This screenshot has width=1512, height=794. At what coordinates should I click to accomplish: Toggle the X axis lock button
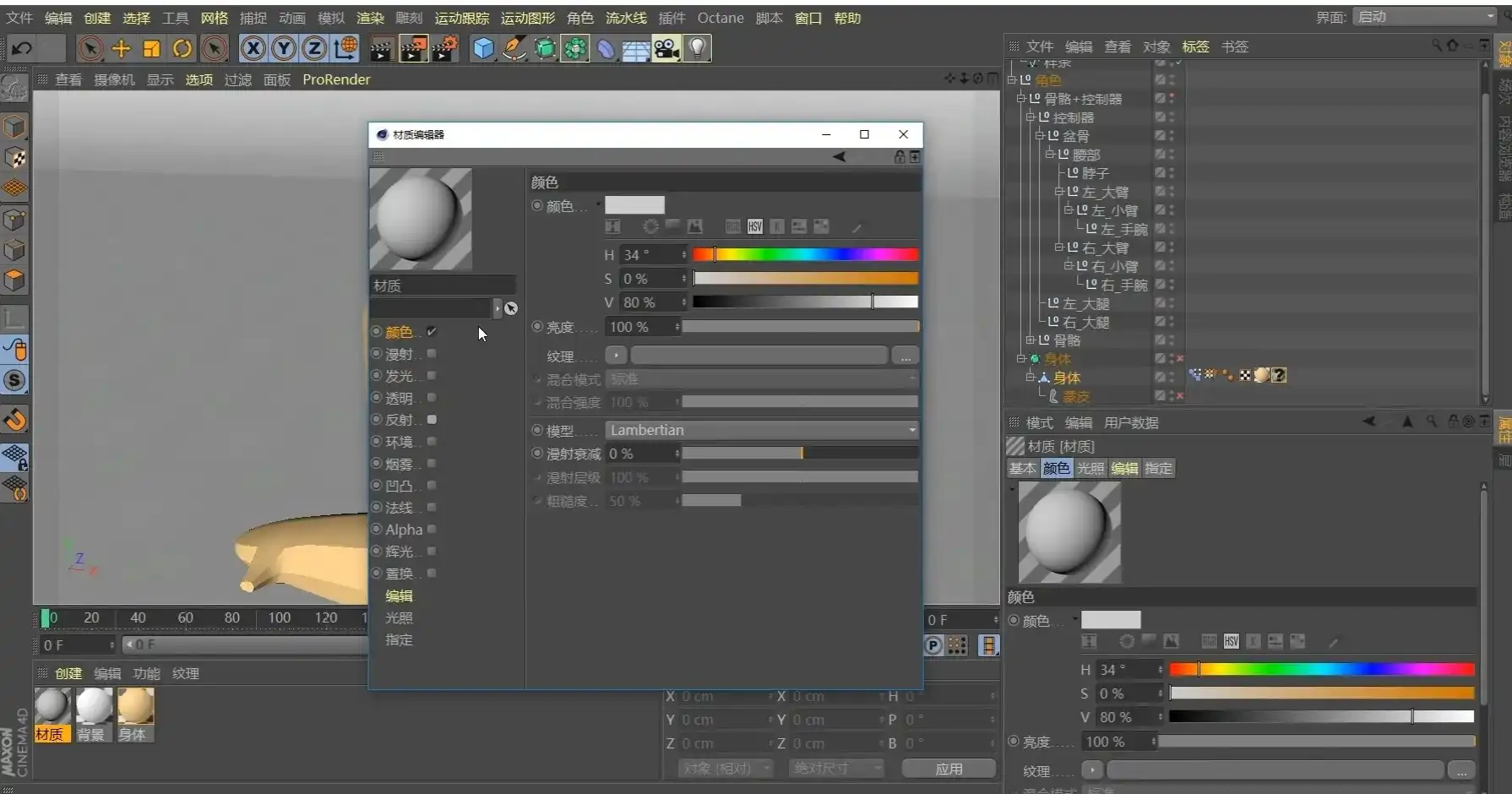click(252, 48)
